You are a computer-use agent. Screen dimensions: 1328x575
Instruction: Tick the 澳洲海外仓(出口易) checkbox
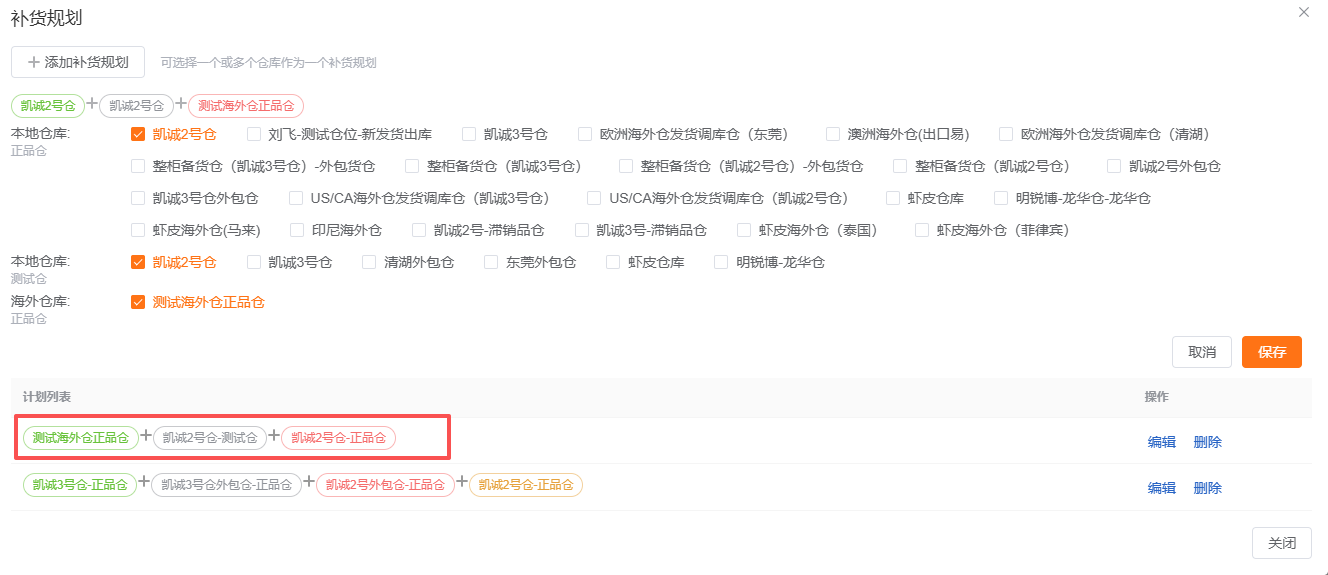click(833, 134)
